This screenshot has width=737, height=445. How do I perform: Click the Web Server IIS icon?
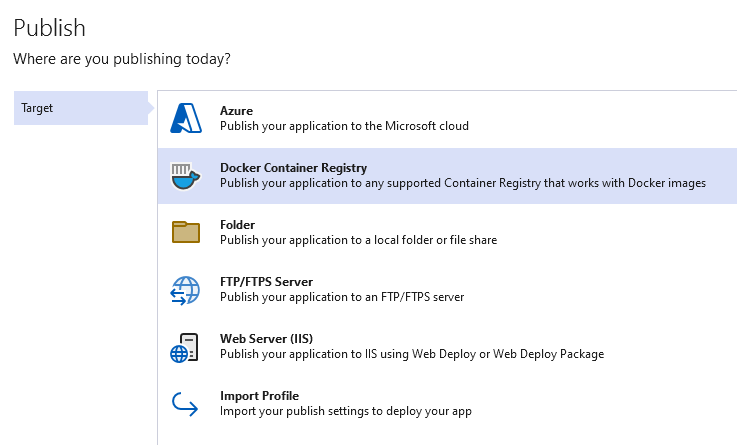[185, 348]
